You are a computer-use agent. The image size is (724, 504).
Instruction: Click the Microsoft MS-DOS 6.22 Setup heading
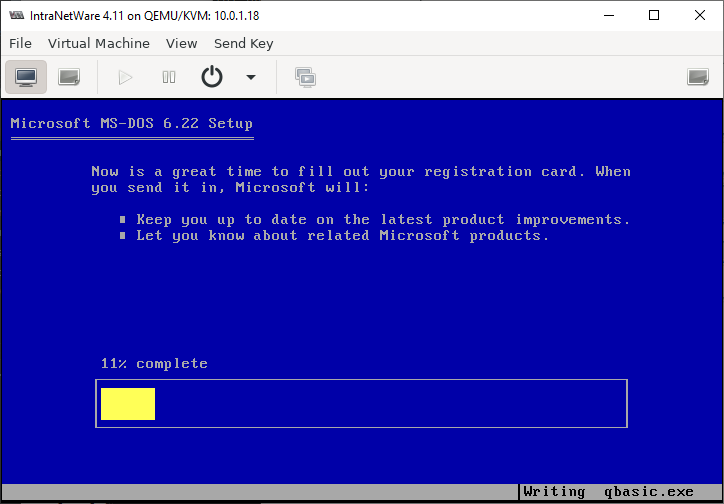pos(131,124)
